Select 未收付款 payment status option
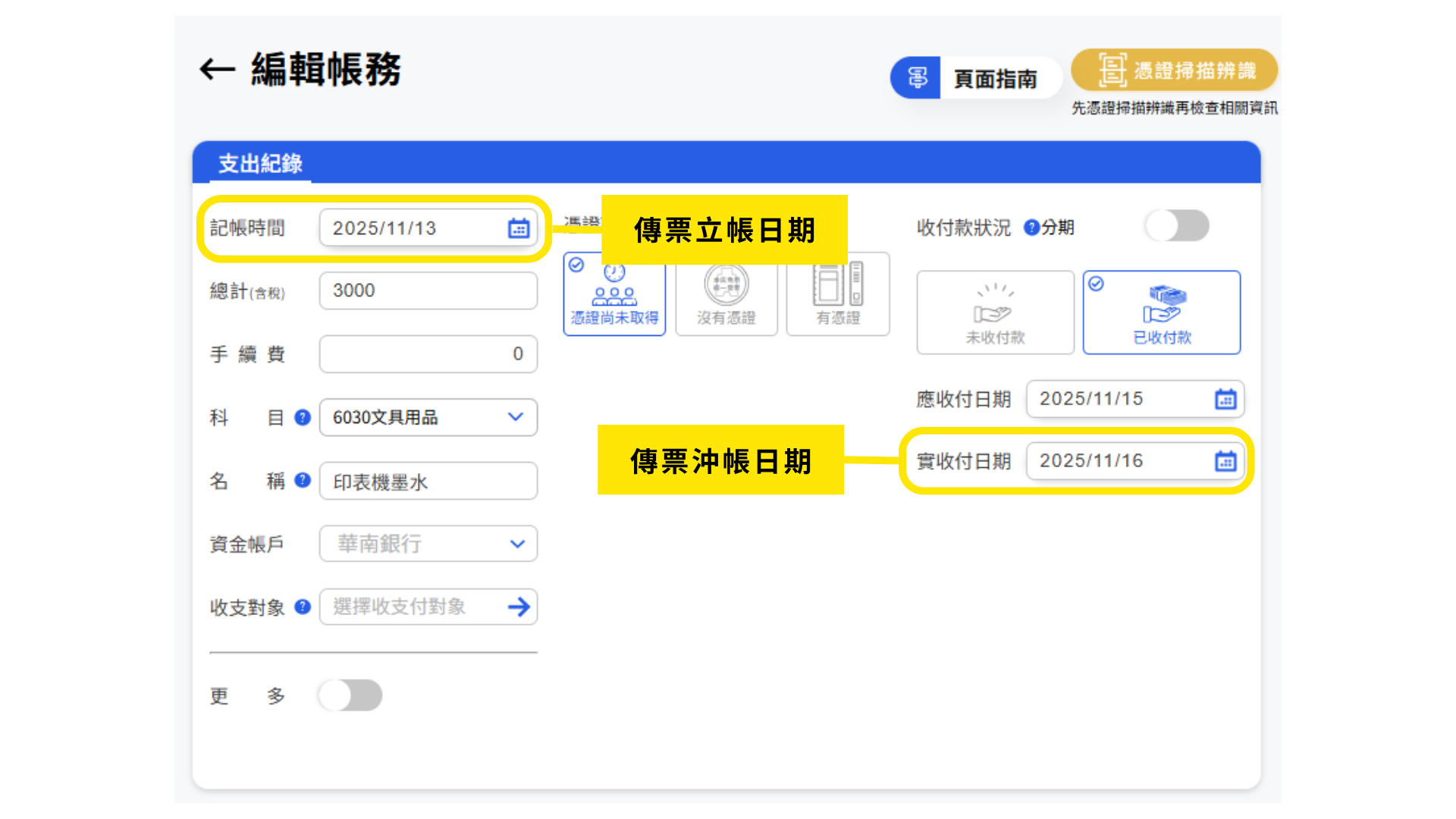This screenshot has height=819, width=1456. point(995,312)
